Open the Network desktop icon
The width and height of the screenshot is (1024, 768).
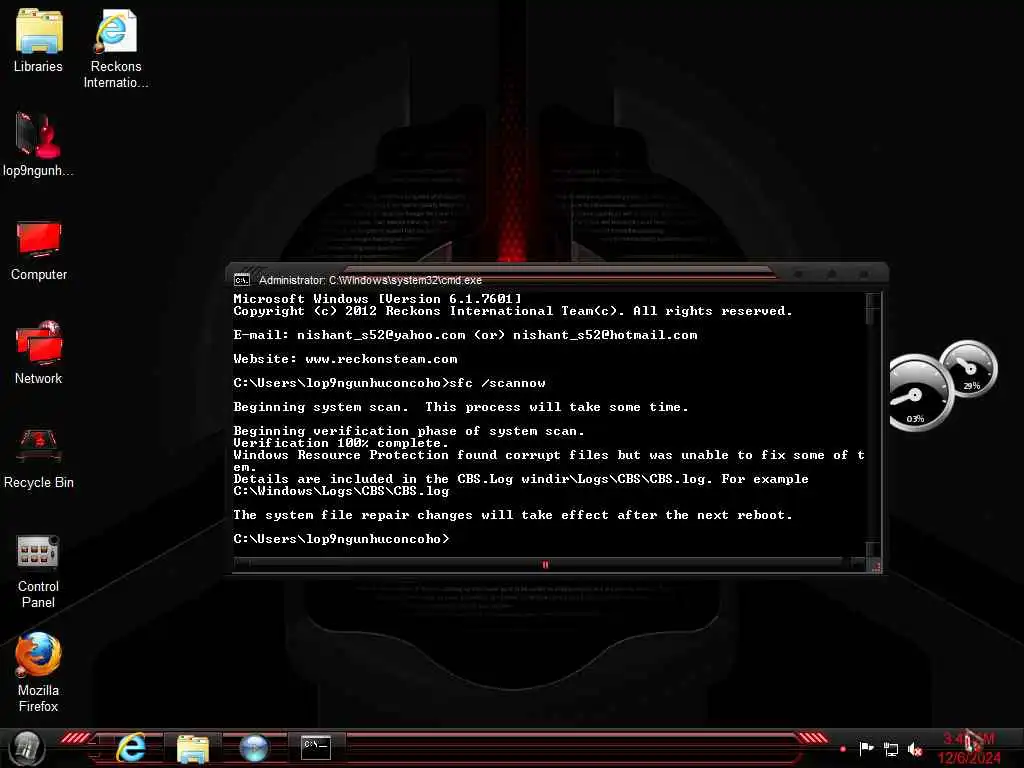pyautogui.click(x=39, y=353)
